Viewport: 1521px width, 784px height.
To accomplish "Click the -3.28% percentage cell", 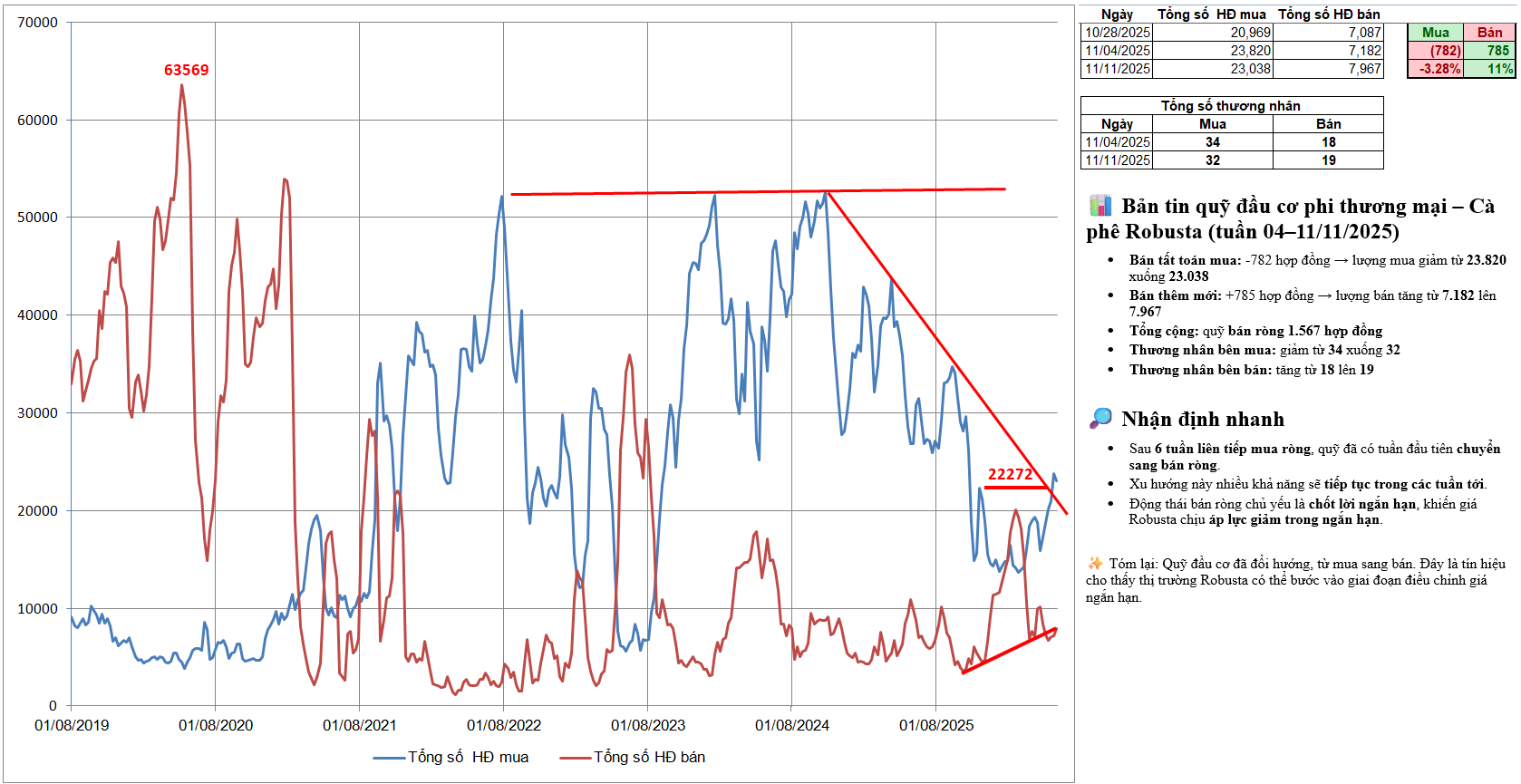I will tap(1435, 69).
